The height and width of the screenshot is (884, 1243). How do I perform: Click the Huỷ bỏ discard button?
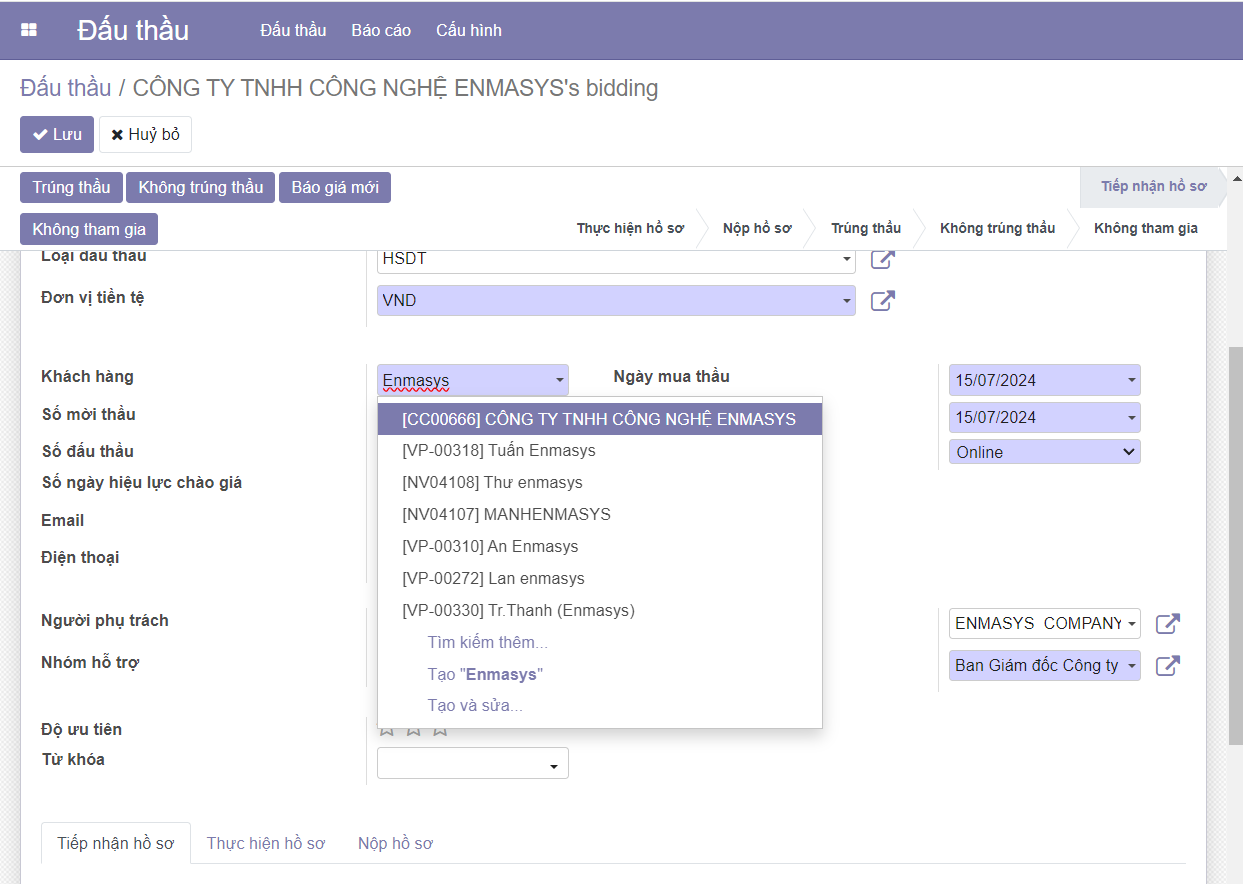click(x=145, y=134)
